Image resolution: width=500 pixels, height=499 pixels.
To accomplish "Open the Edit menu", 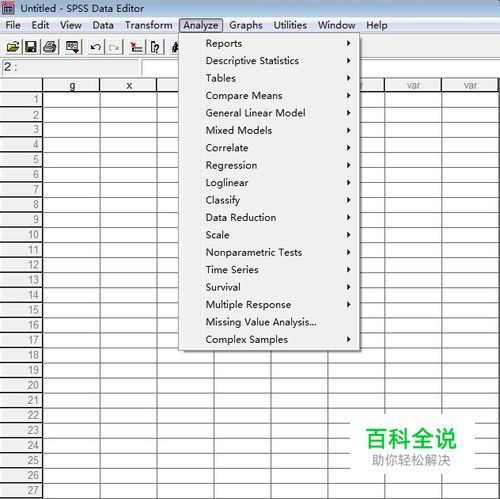I will pyautogui.click(x=40, y=25).
